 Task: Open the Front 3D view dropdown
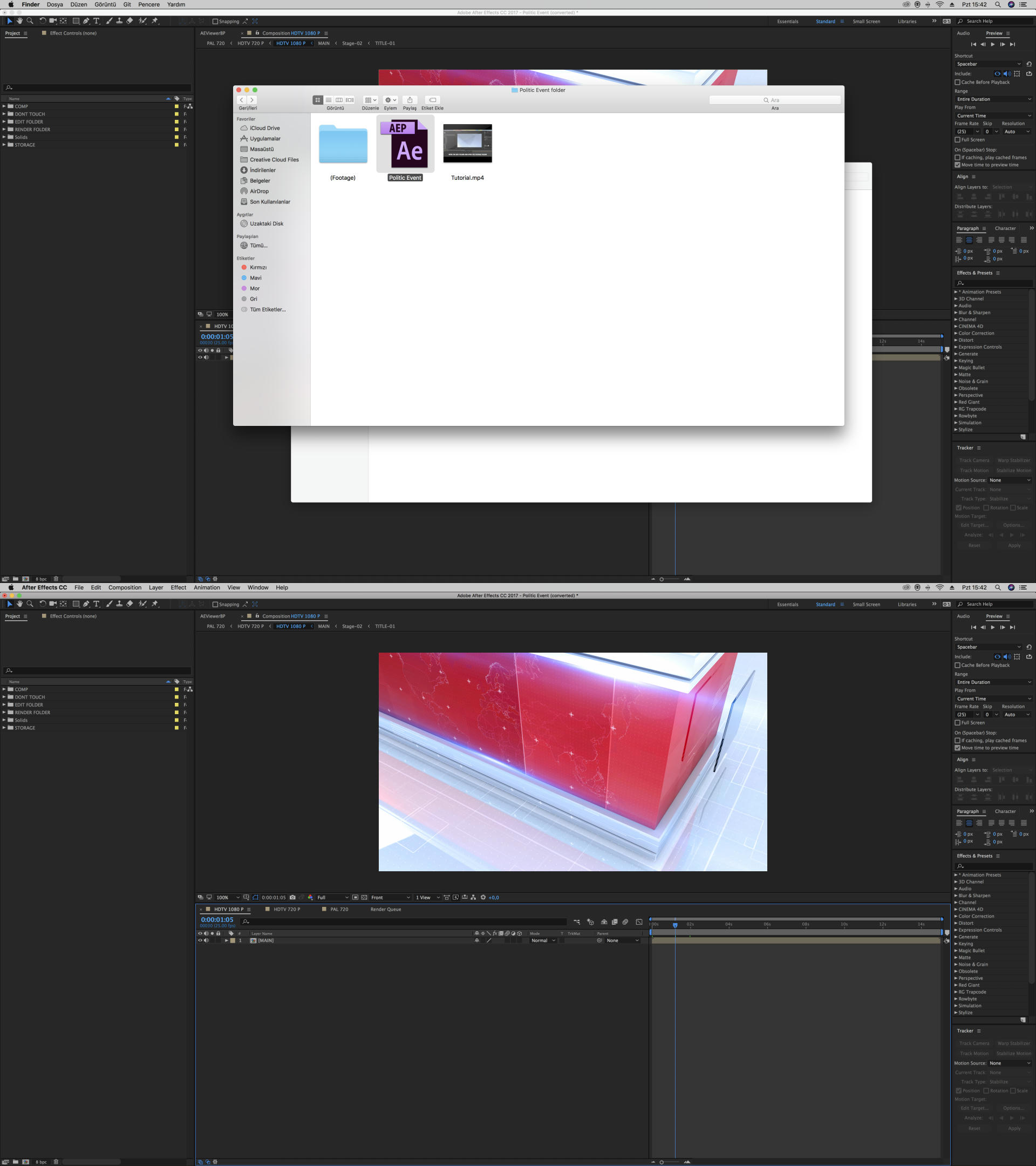point(390,897)
